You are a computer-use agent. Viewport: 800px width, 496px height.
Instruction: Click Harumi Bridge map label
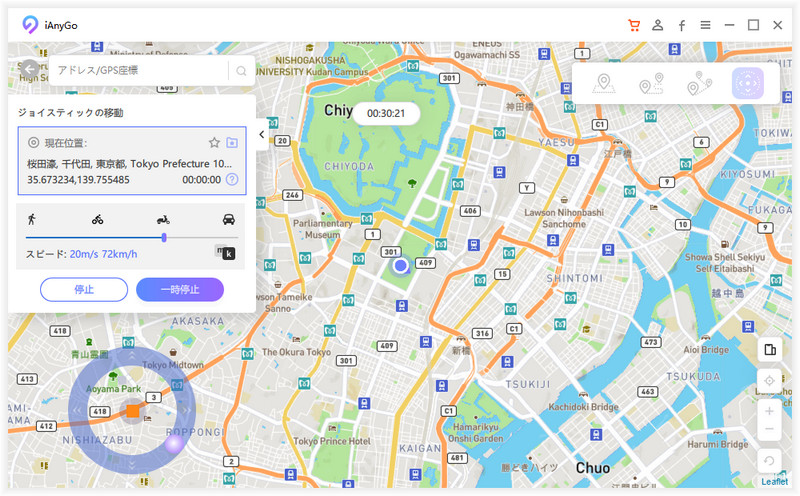point(718,444)
